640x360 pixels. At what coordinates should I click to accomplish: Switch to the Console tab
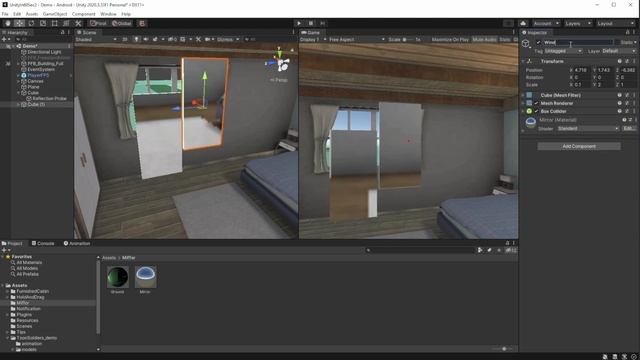[x=43, y=243]
